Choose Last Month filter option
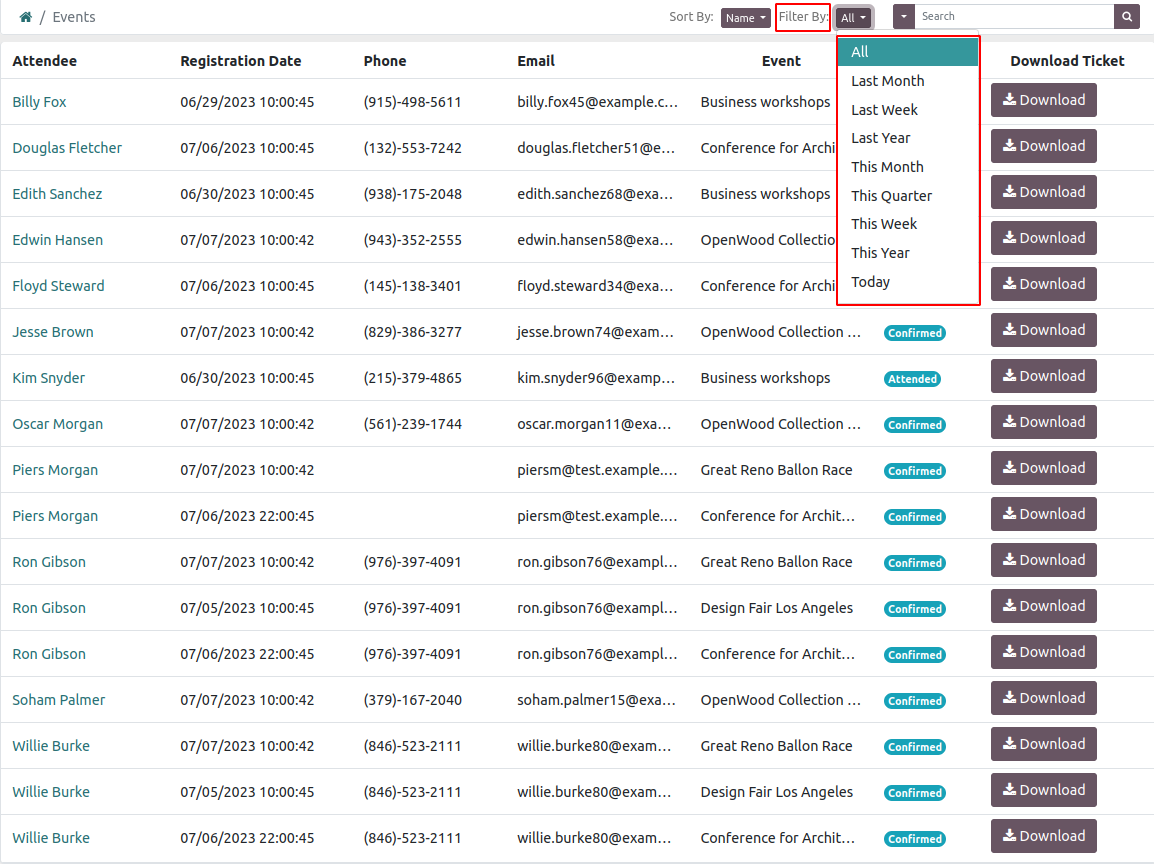Image resolution: width=1154 pixels, height=864 pixels. tap(908, 81)
